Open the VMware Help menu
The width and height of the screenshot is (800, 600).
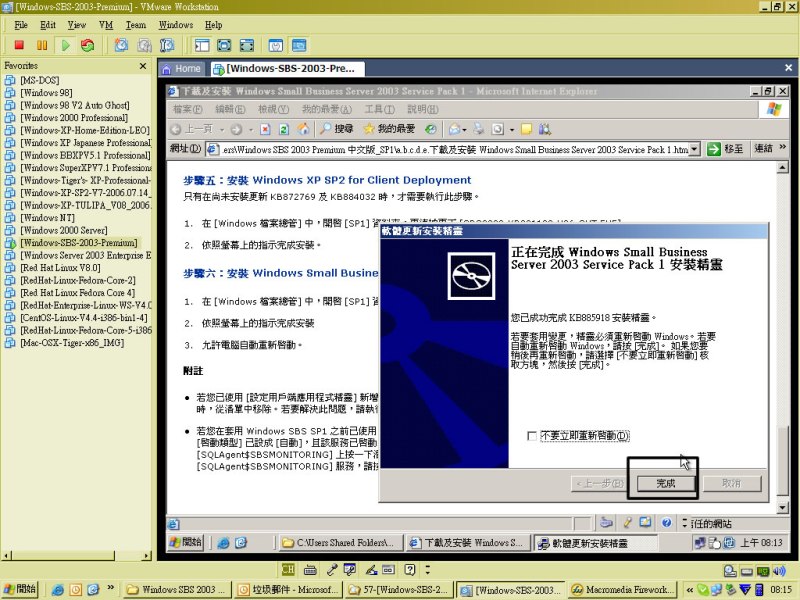(213, 25)
